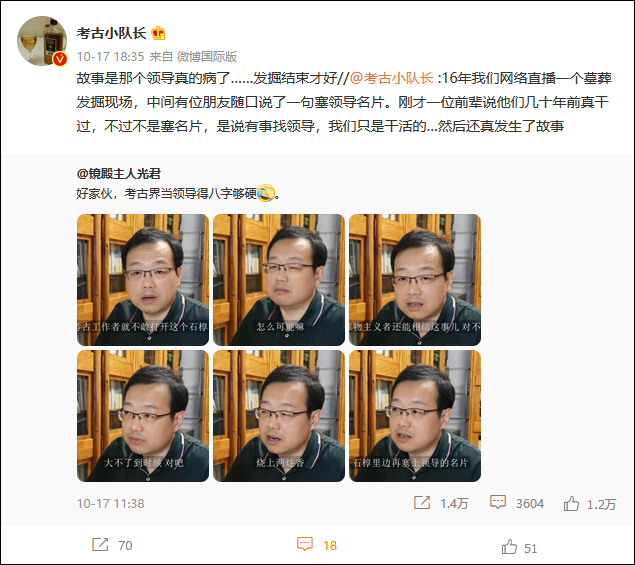Click the 考古小队长 username heading
The image size is (635, 565).
click(x=111, y=33)
